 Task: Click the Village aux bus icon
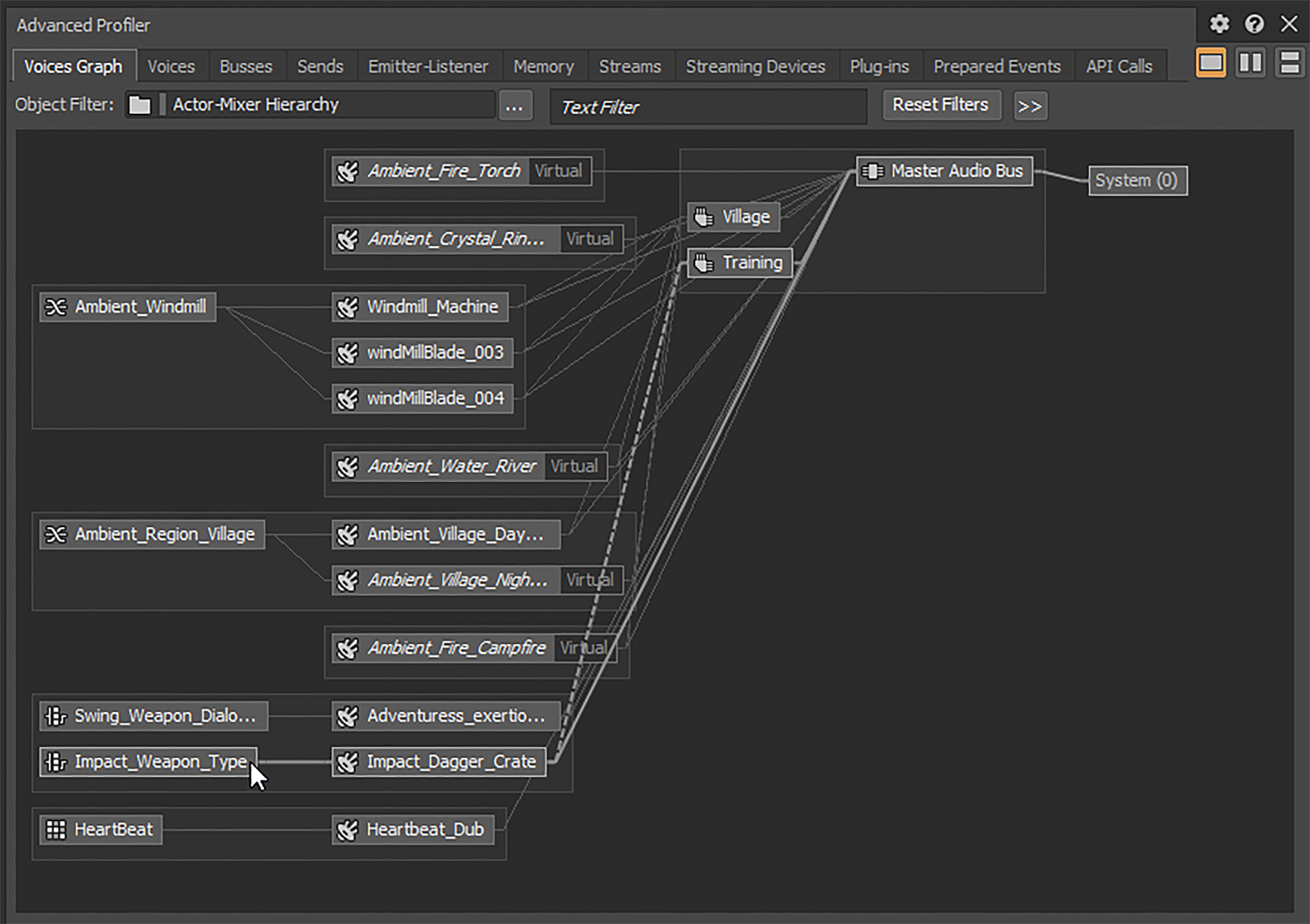(703, 217)
